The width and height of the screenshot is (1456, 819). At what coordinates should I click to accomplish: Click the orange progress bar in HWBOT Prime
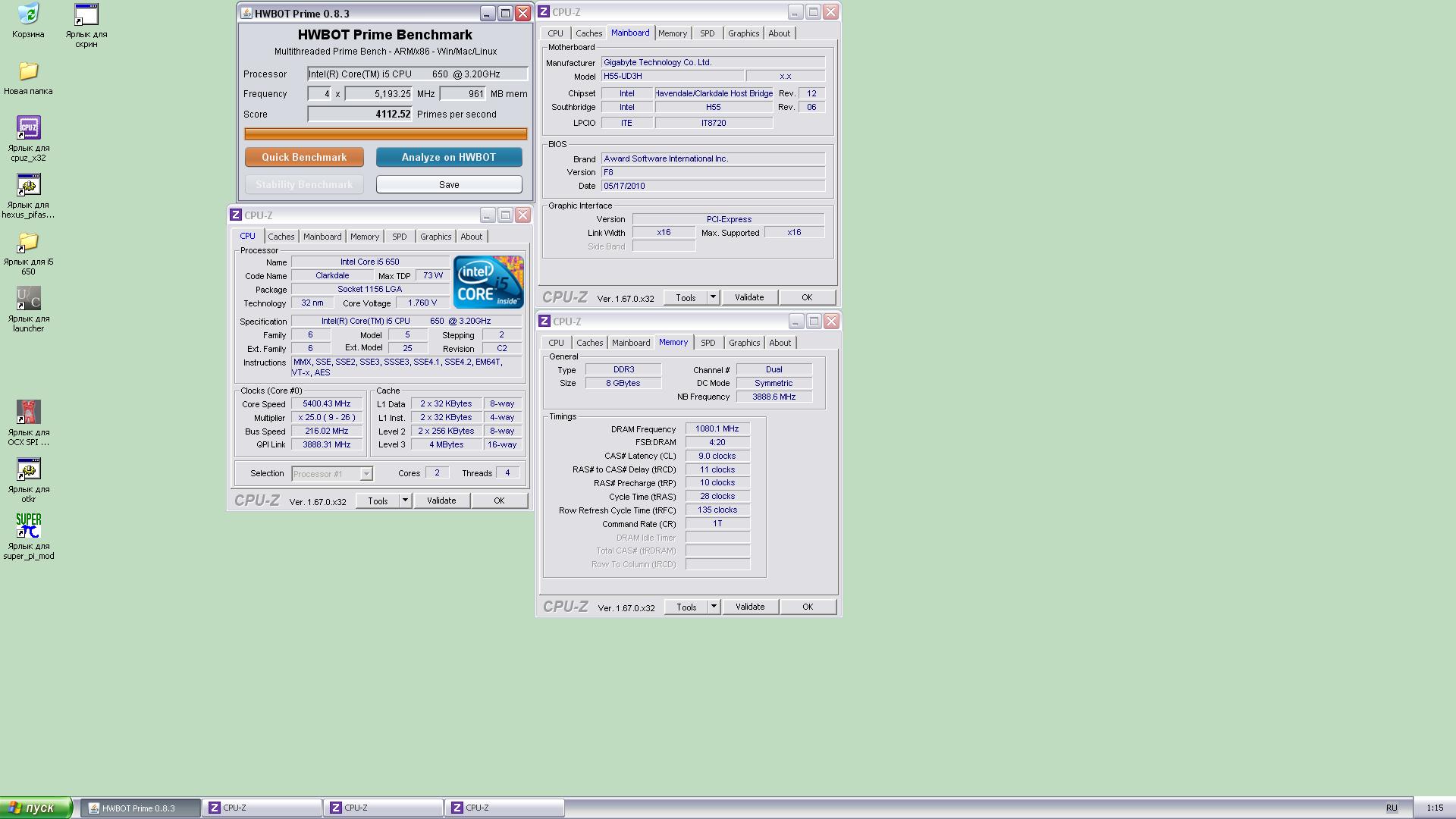386,134
